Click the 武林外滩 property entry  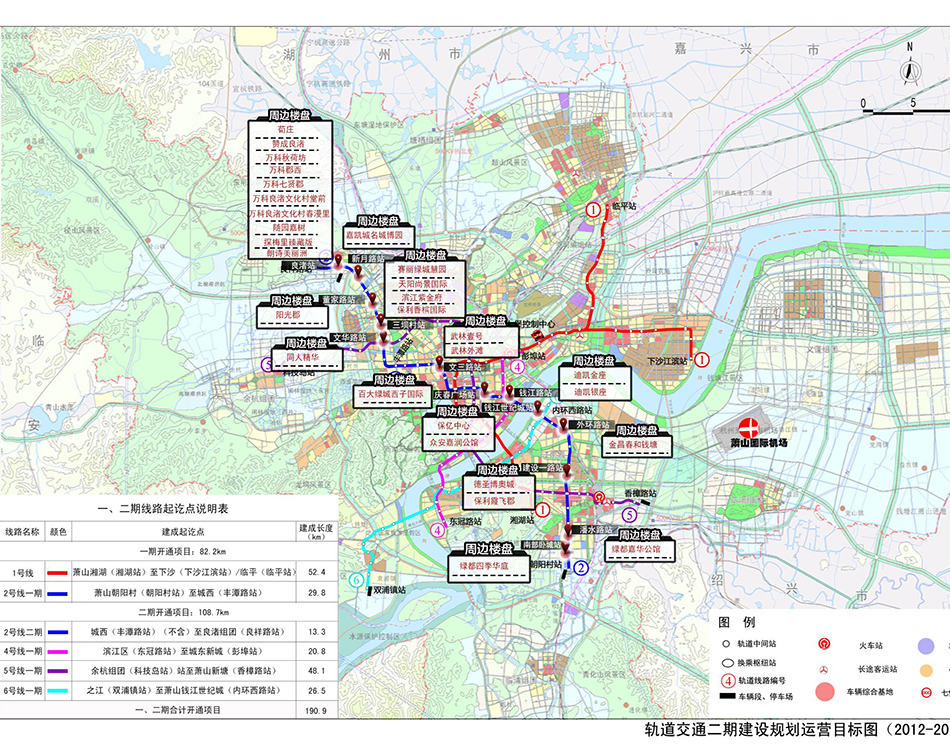[x=467, y=350]
